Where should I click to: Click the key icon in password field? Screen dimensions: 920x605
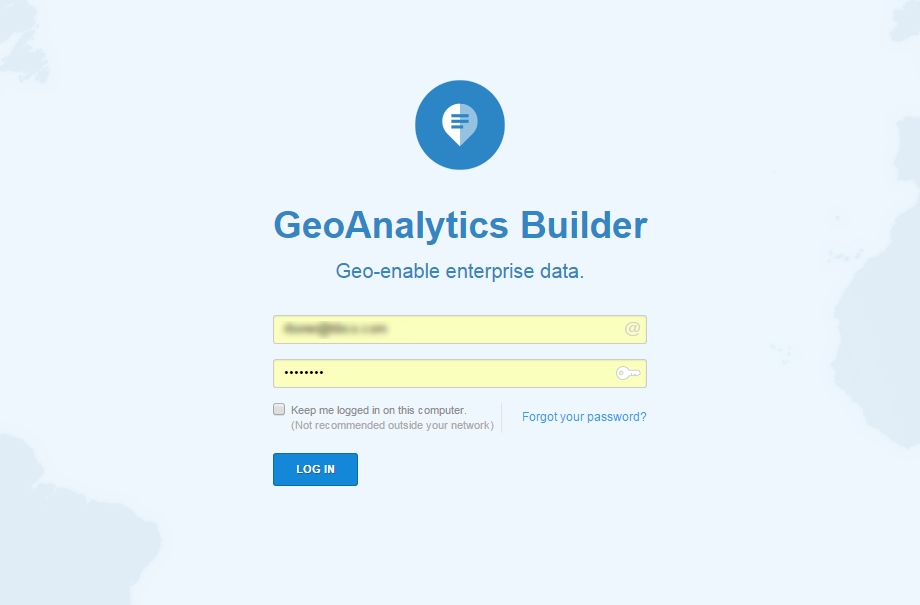[628, 373]
